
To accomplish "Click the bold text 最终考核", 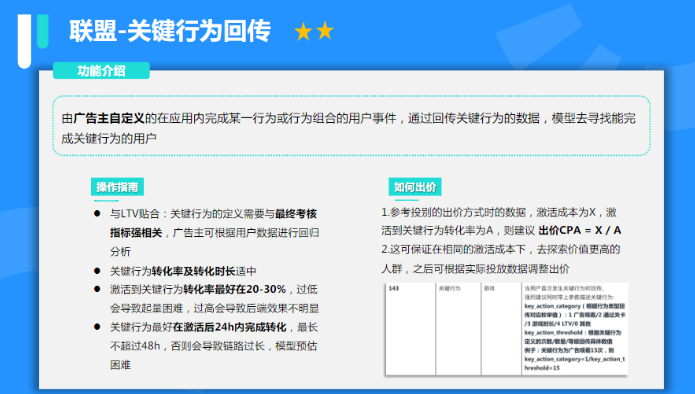I will coord(296,214).
